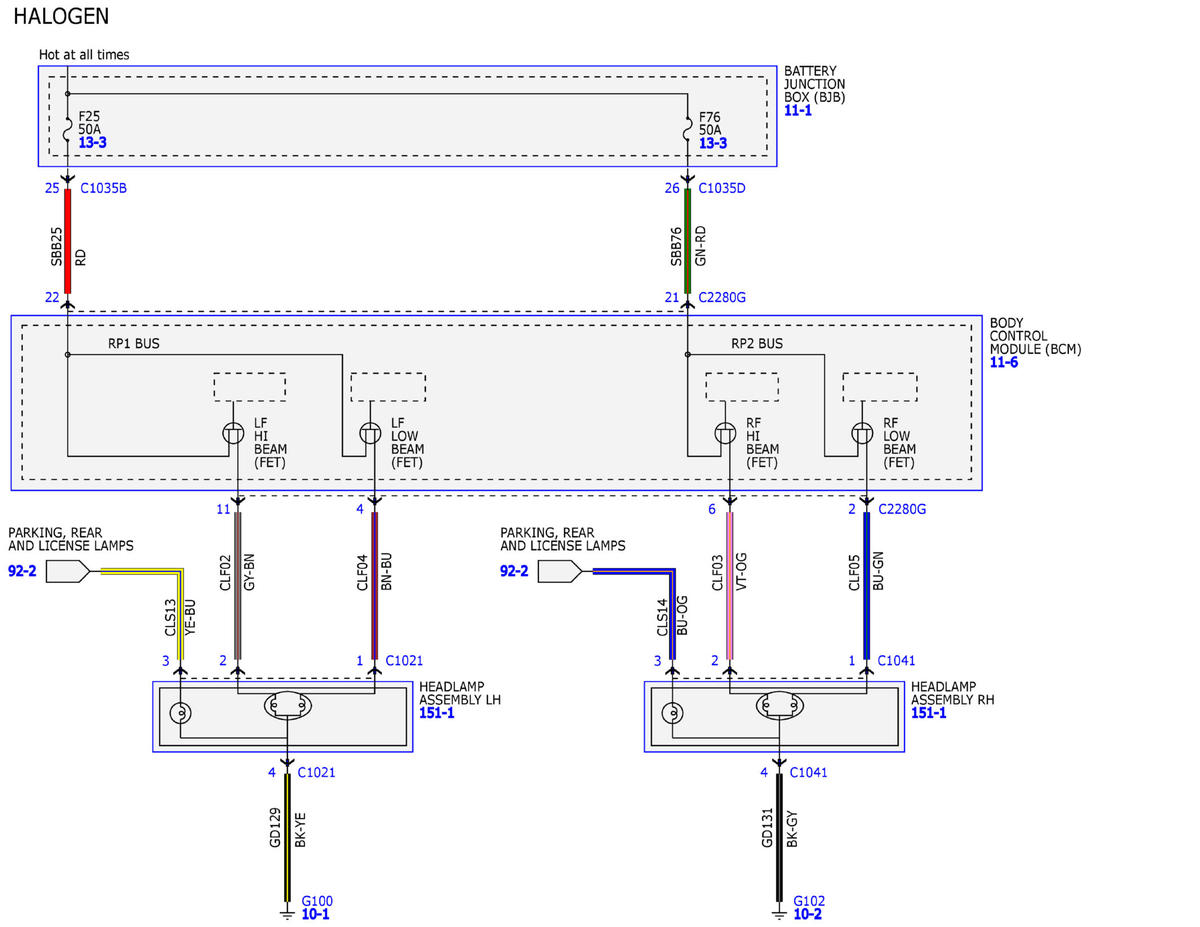This screenshot has height=927, width=1200.
Task: Select the LF HI BEAM FET symbol
Action: tap(232, 434)
